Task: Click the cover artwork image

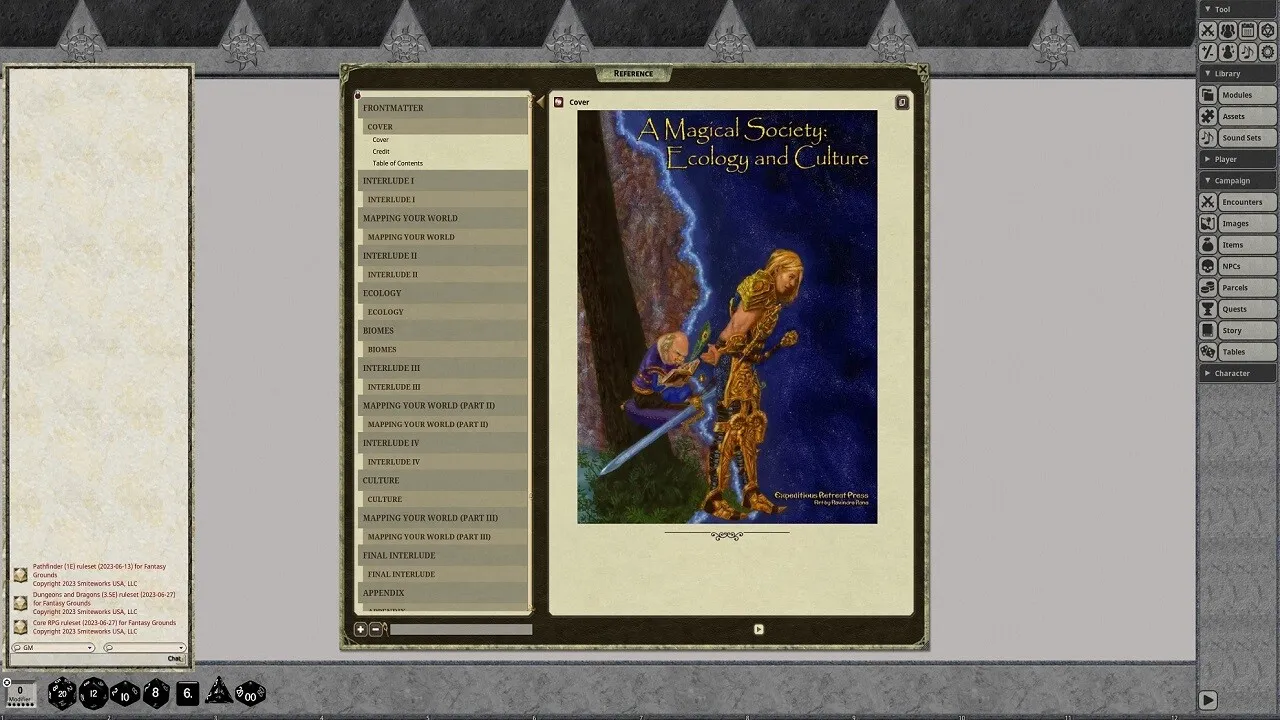Action: (727, 317)
